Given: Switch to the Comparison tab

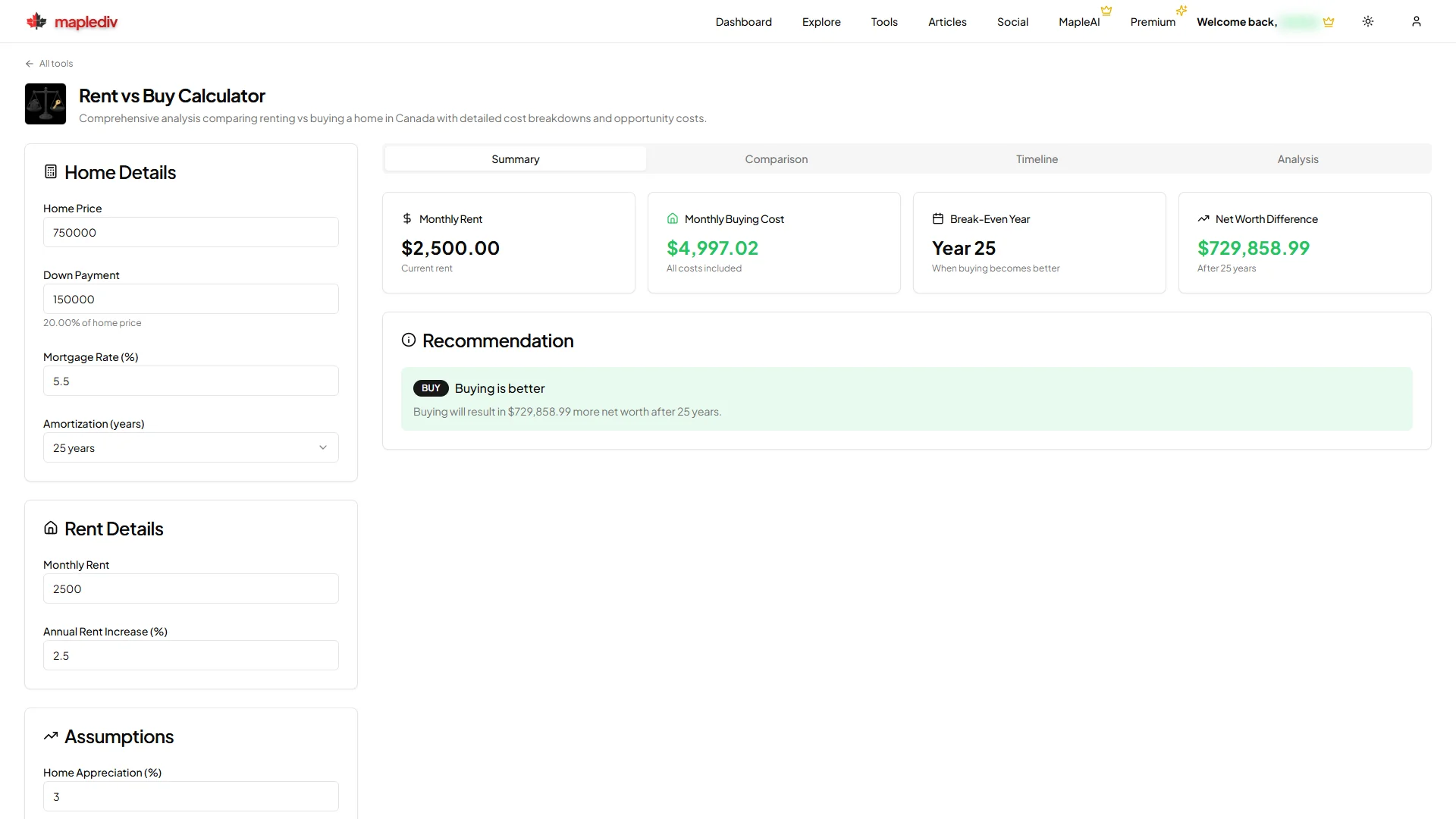Looking at the screenshot, I should point(777,158).
